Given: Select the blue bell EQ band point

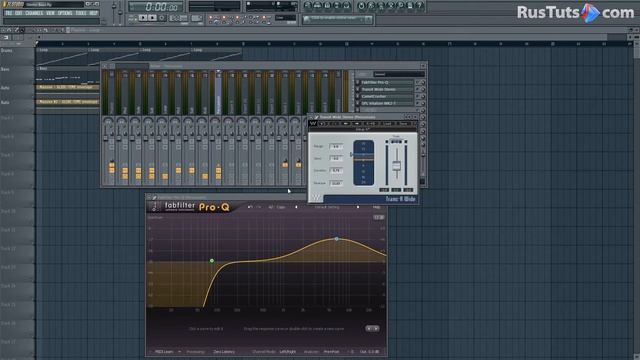Looking at the screenshot, I should pos(336,238).
